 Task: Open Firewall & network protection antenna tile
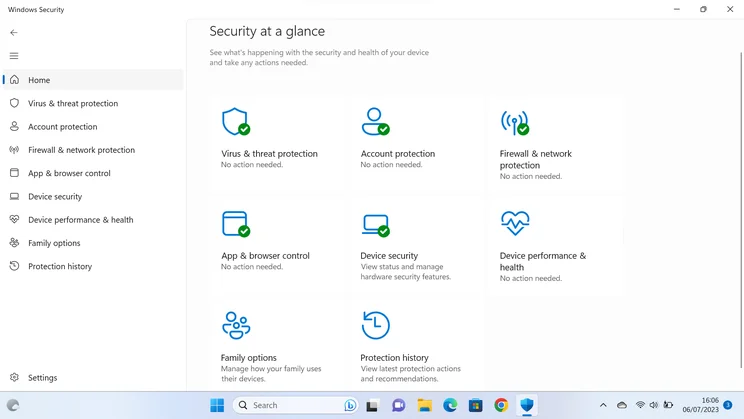pyautogui.click(x=515, y=122)
